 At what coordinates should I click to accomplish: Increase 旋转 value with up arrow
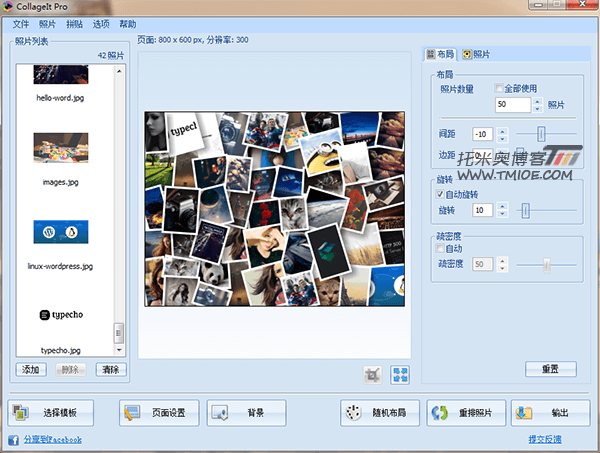click(x=502, y=207)
